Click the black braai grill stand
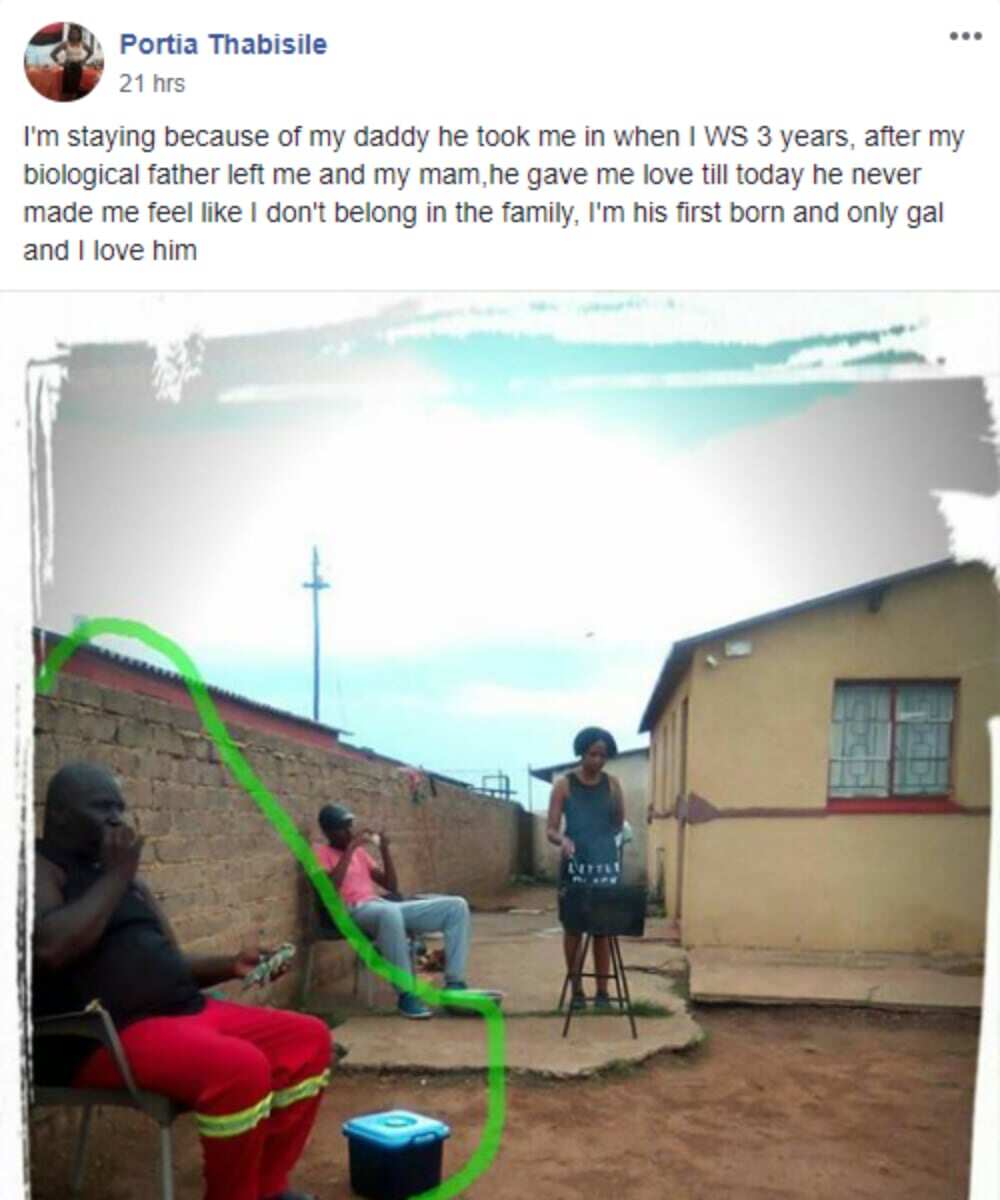Image resolution: width=1000 pixels, height=1200 pixels. pos(600,954)
